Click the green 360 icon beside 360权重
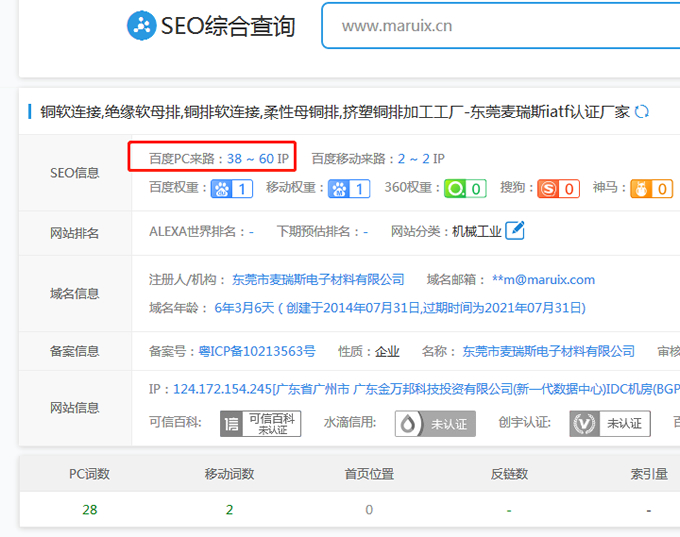This screenshot has height=537, width=680. click(455, 189)
